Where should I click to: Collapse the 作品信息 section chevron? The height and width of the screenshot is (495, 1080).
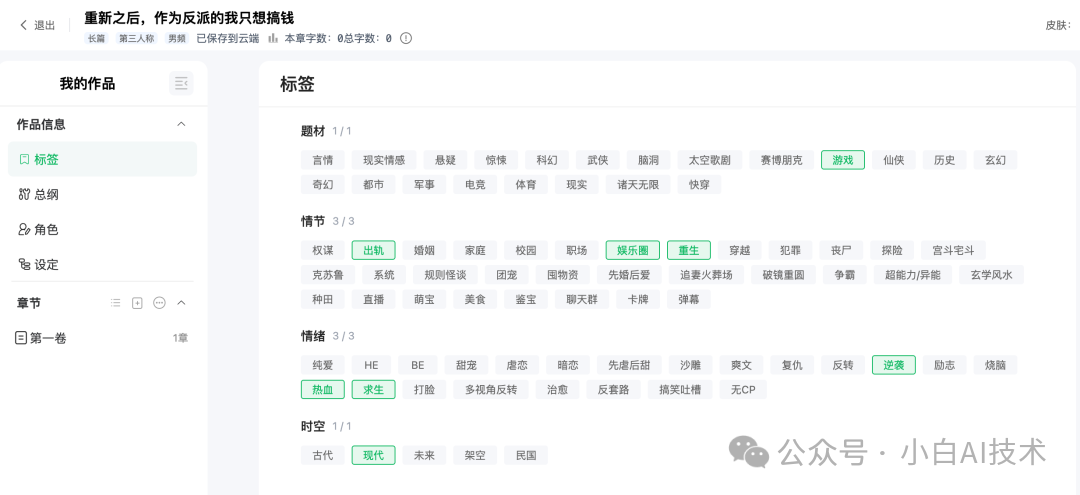click(x=181, y=125)
